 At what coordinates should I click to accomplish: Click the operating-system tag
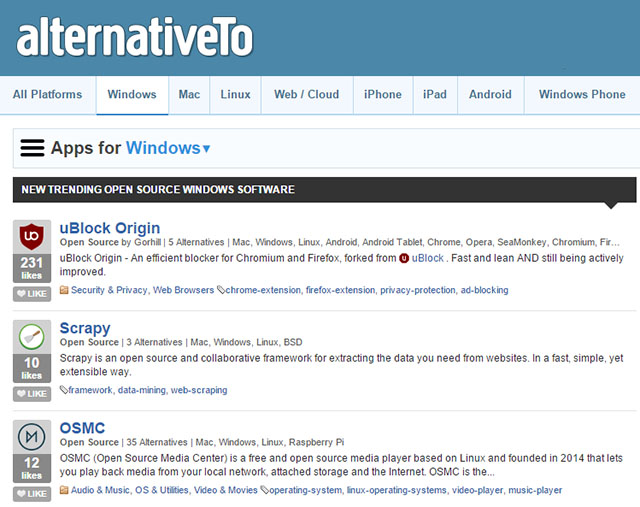click(305, 490)
